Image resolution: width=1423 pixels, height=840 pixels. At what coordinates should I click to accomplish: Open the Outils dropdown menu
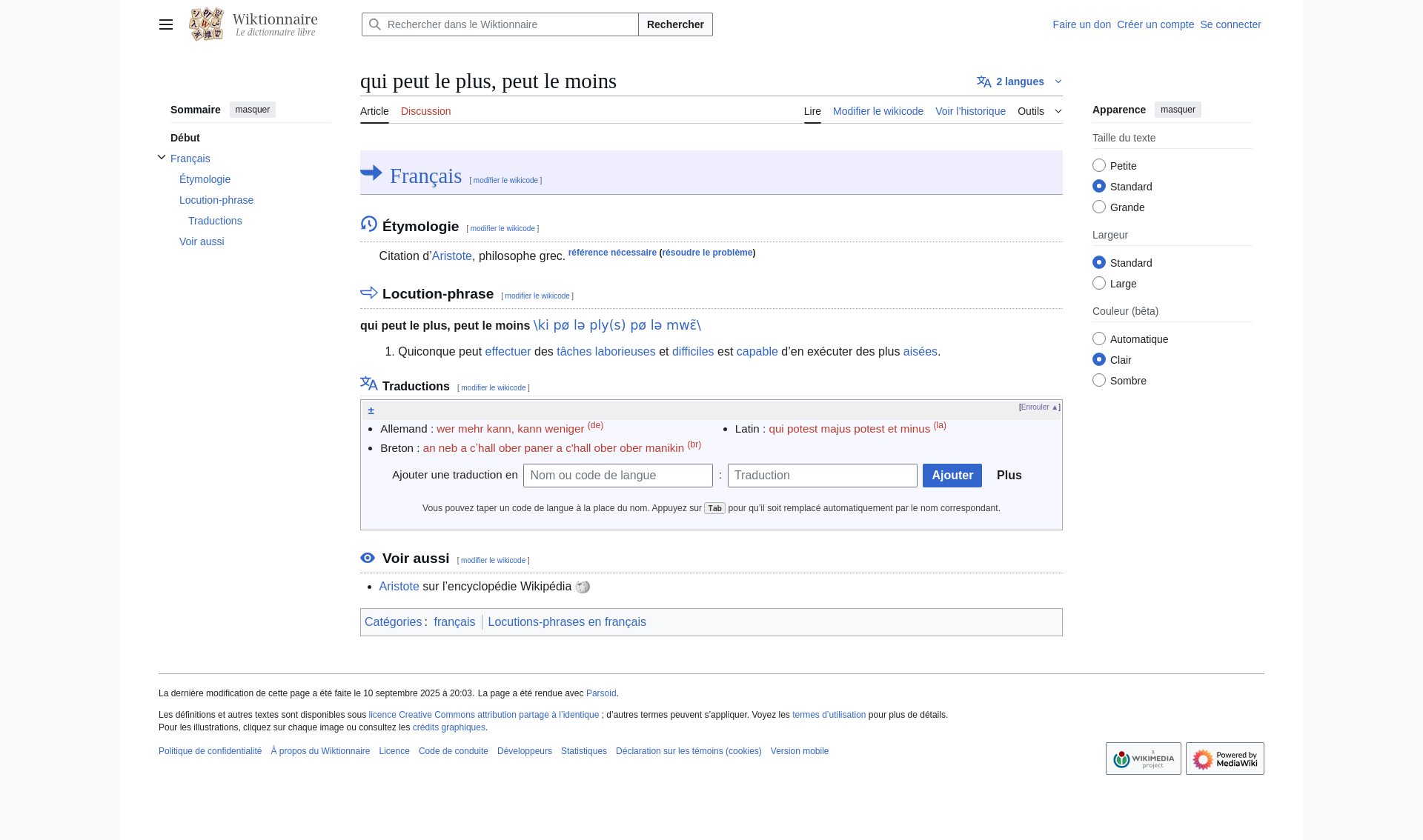click(x=1039, y=111)
